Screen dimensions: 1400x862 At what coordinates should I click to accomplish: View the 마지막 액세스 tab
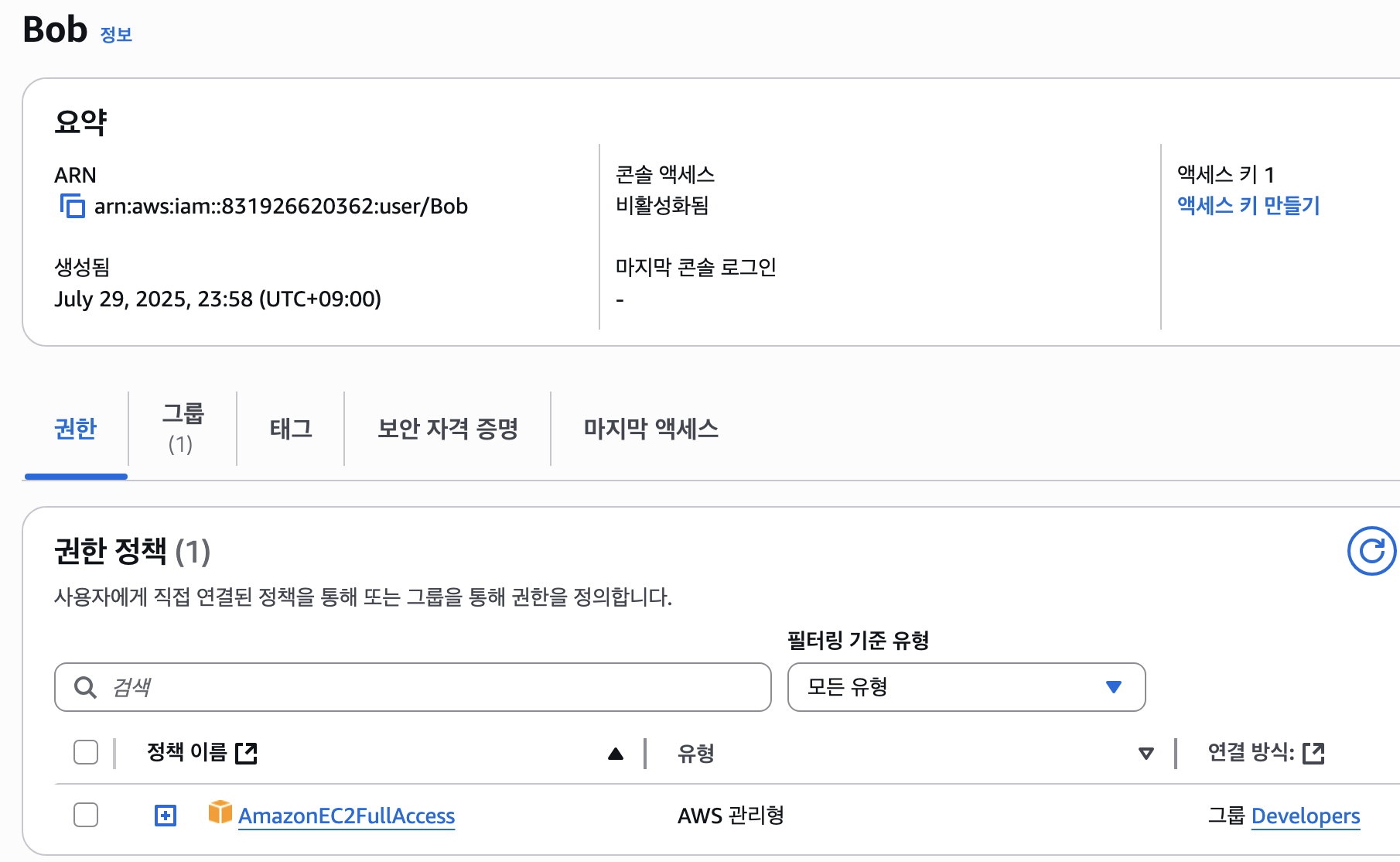point(651,429)
